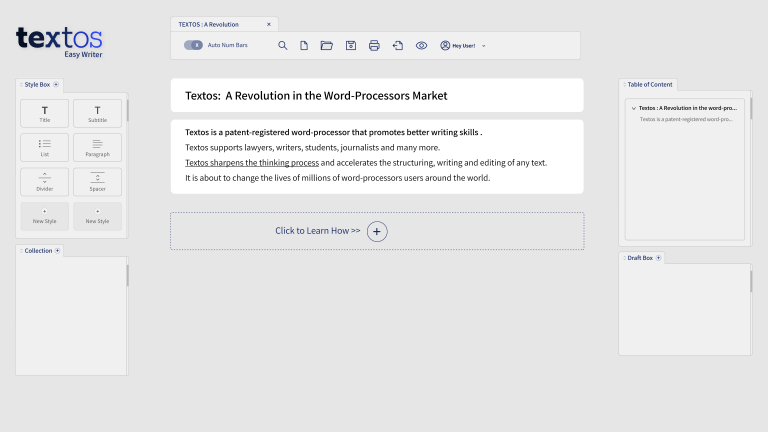Click the circled plus add-block button
Screen dimensions: 768x432
[377, 232]
